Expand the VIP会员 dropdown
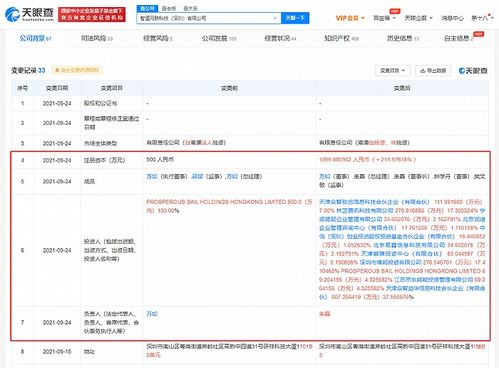499x368 pixels. (x=350, y=18)
